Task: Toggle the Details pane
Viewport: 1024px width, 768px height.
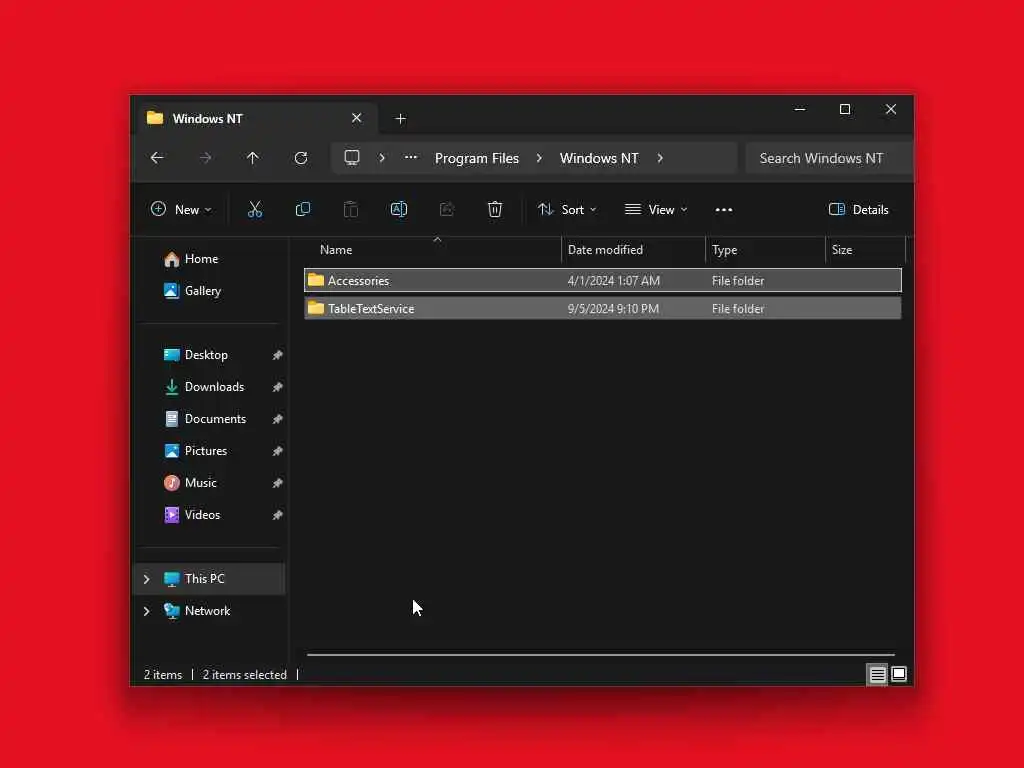Action: [858, 210]
